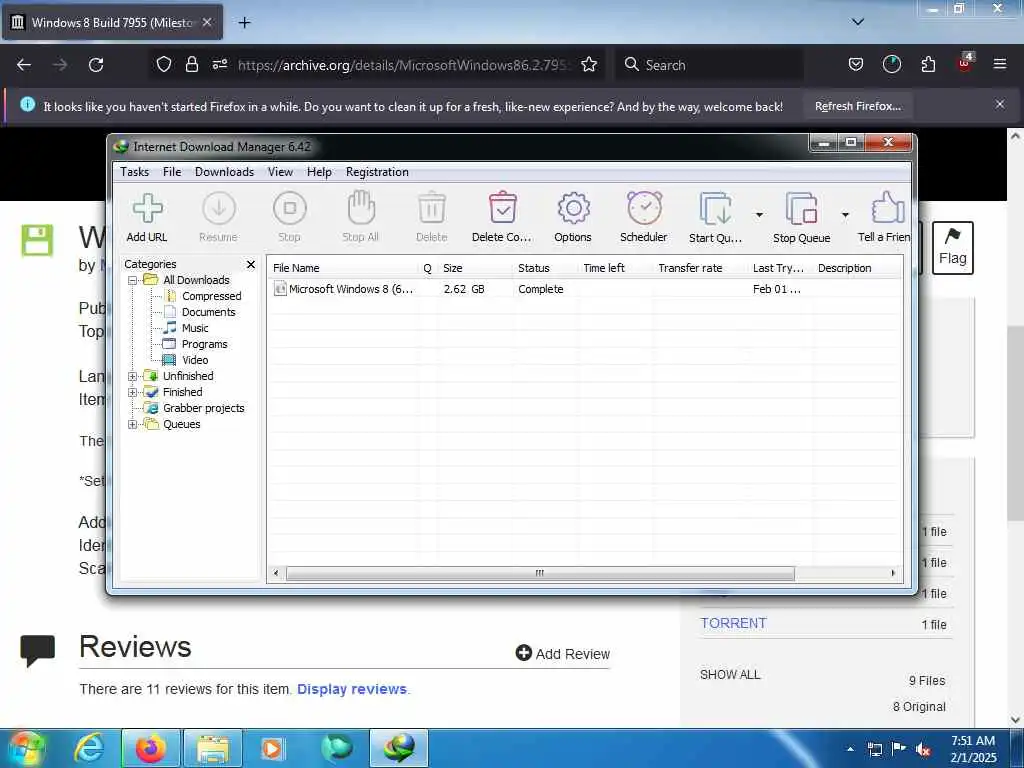The width and height of the screenshot is (1024, 768).
Task: Open Windows Media Player taskbar icon
Action: [272, 748]
